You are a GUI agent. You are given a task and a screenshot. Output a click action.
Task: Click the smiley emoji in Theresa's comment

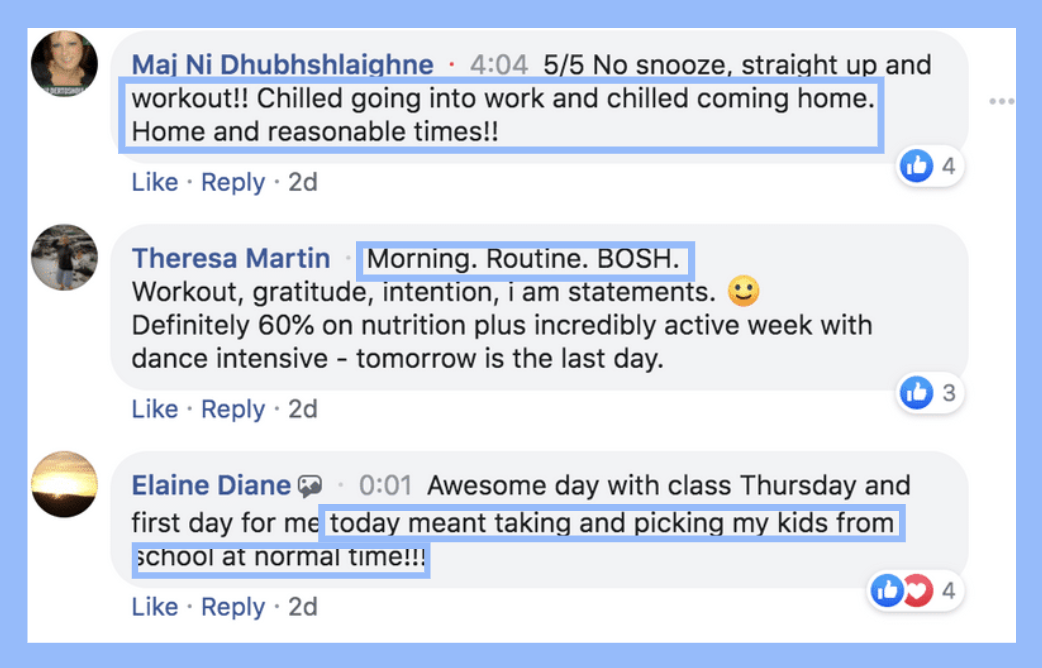coord(744,291)
